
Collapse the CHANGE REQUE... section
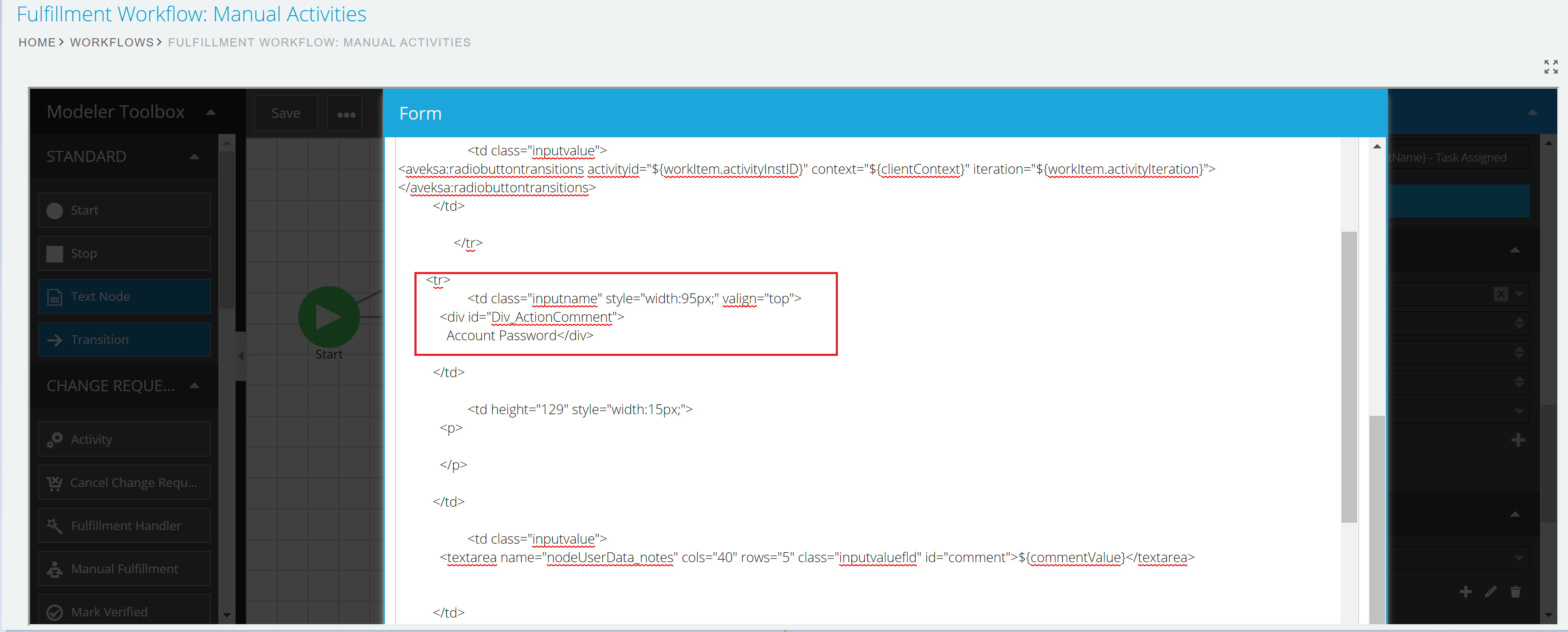point(194,385)
